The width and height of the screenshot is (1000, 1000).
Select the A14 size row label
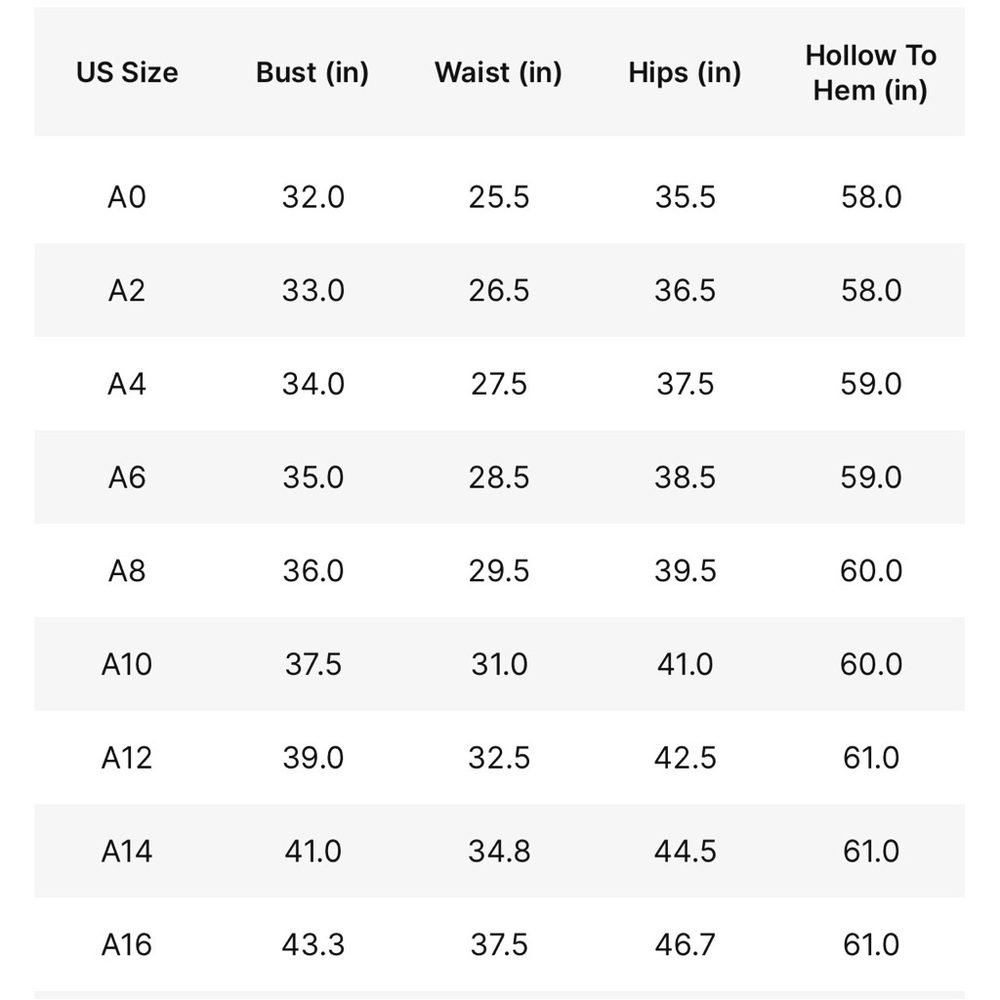[x=127, y=851]
